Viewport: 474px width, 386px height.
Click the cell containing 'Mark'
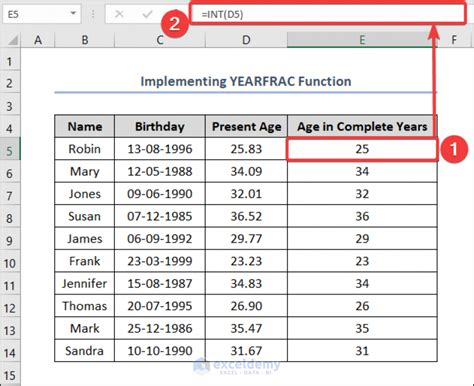pyautogui.click(x=85, y=328)
